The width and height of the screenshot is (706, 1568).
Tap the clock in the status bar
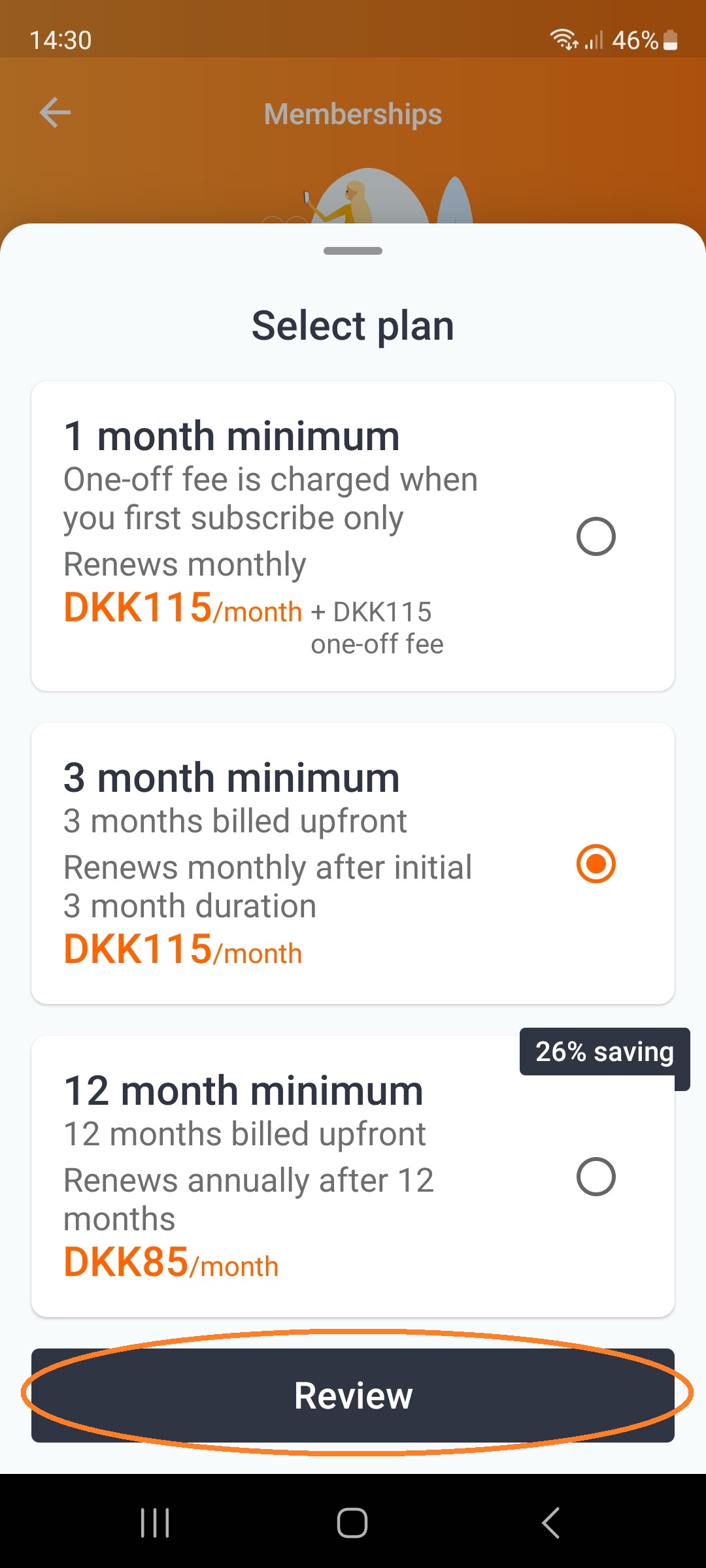click(61, 41)
